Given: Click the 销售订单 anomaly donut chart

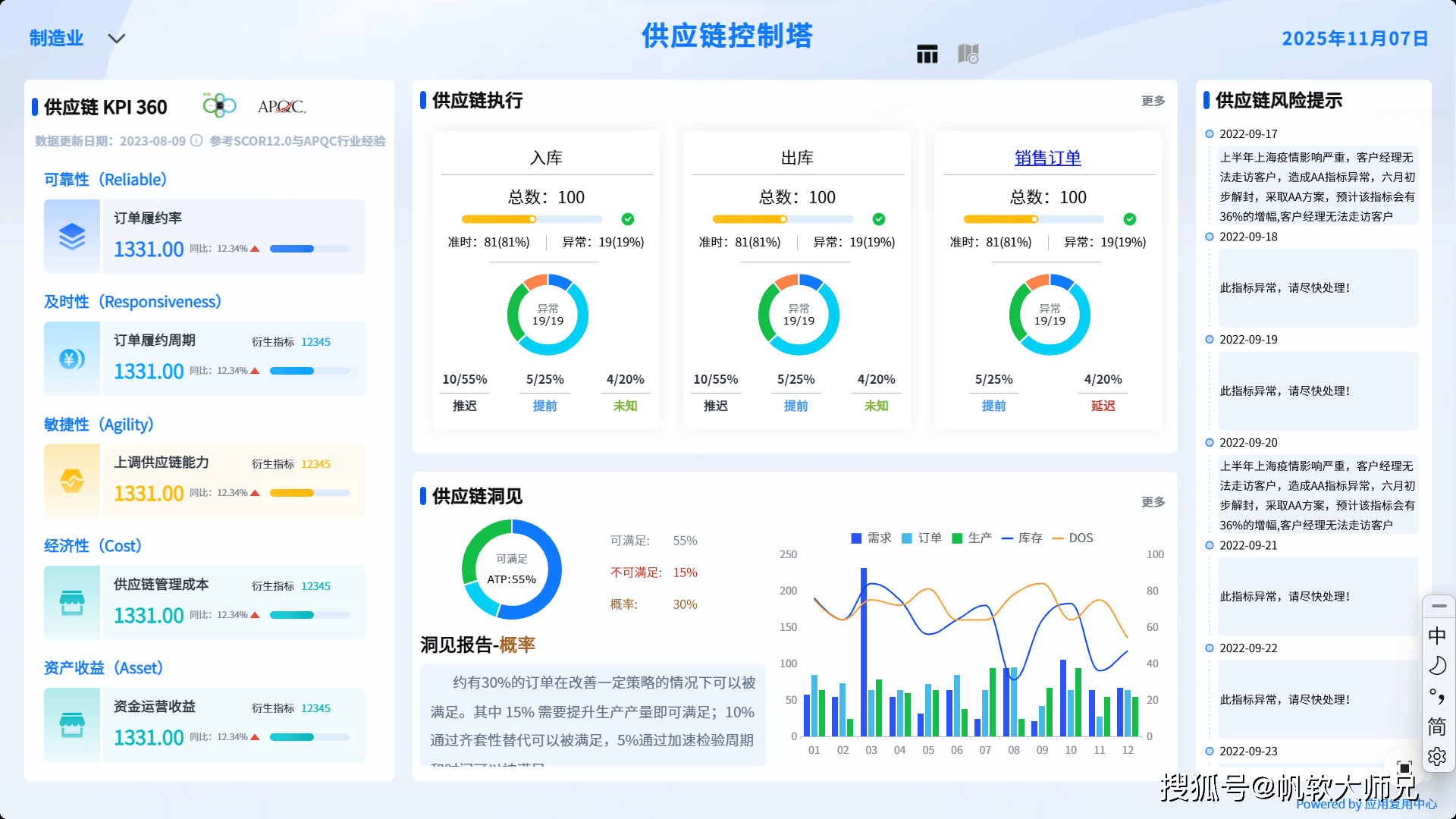Looking at the screenshot, I should coord(1050,315).
